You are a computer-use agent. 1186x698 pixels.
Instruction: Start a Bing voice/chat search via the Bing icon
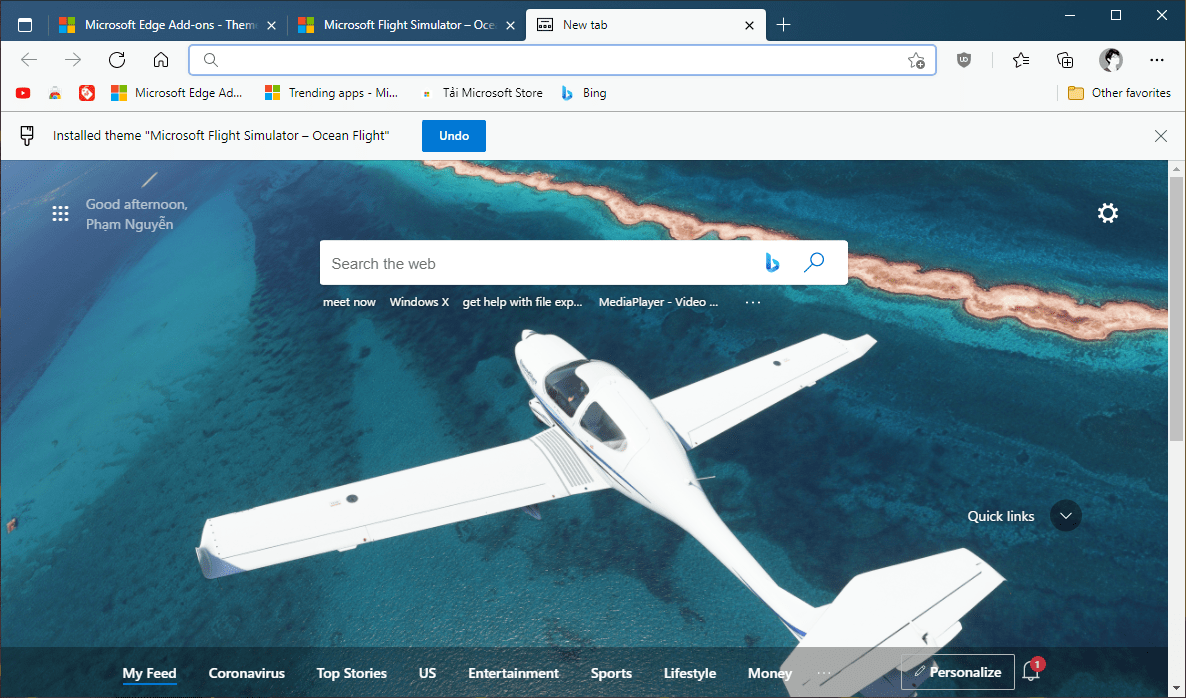pos(771,262)
